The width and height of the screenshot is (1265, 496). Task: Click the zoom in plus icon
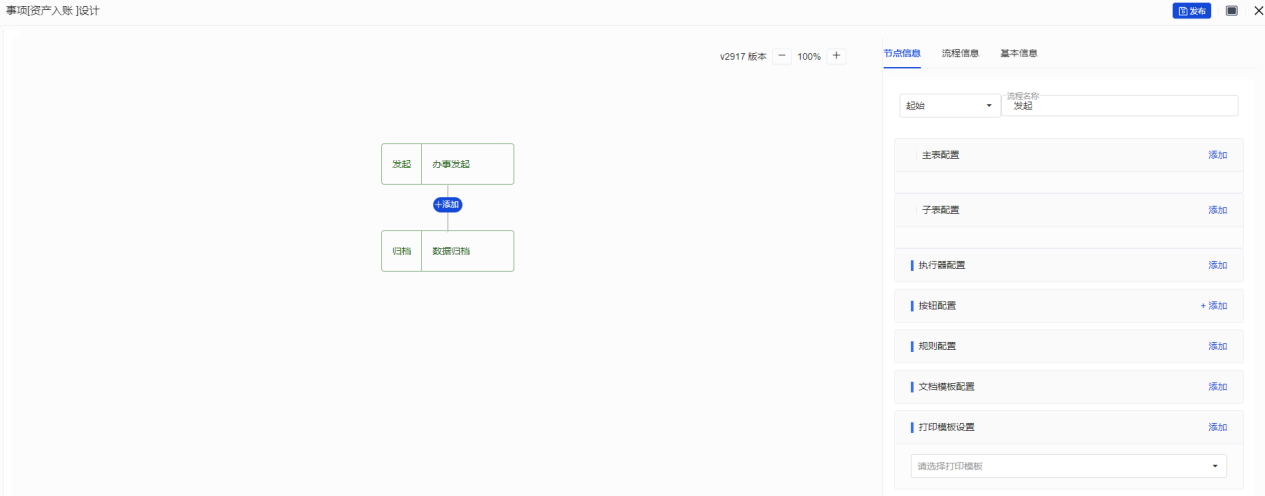[x=837, y=57]
